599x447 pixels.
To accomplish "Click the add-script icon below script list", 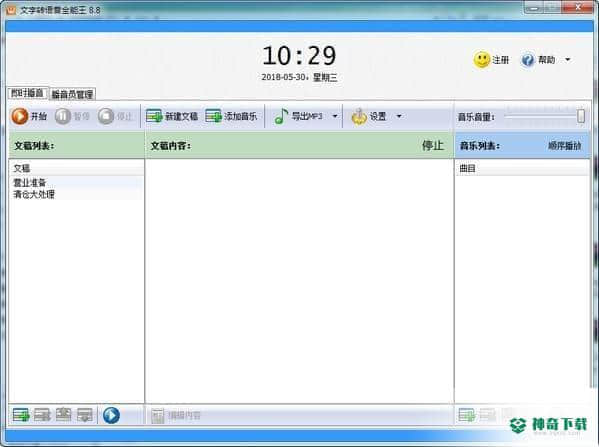I will 21,415.
